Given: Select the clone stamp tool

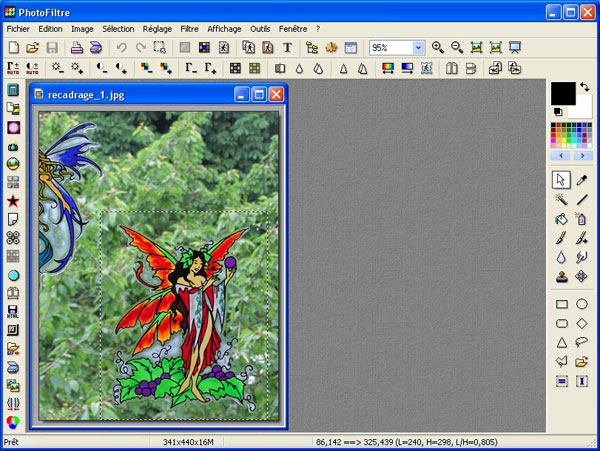Looking at the screenshot, I should [x=561, y=276].
